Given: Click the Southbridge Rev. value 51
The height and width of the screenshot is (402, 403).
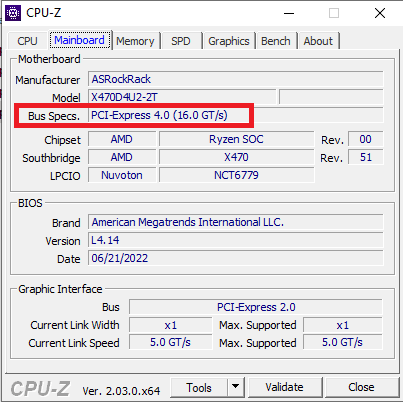Looking at the screenshot, I should pyautogui.click(x=366, y=157).
